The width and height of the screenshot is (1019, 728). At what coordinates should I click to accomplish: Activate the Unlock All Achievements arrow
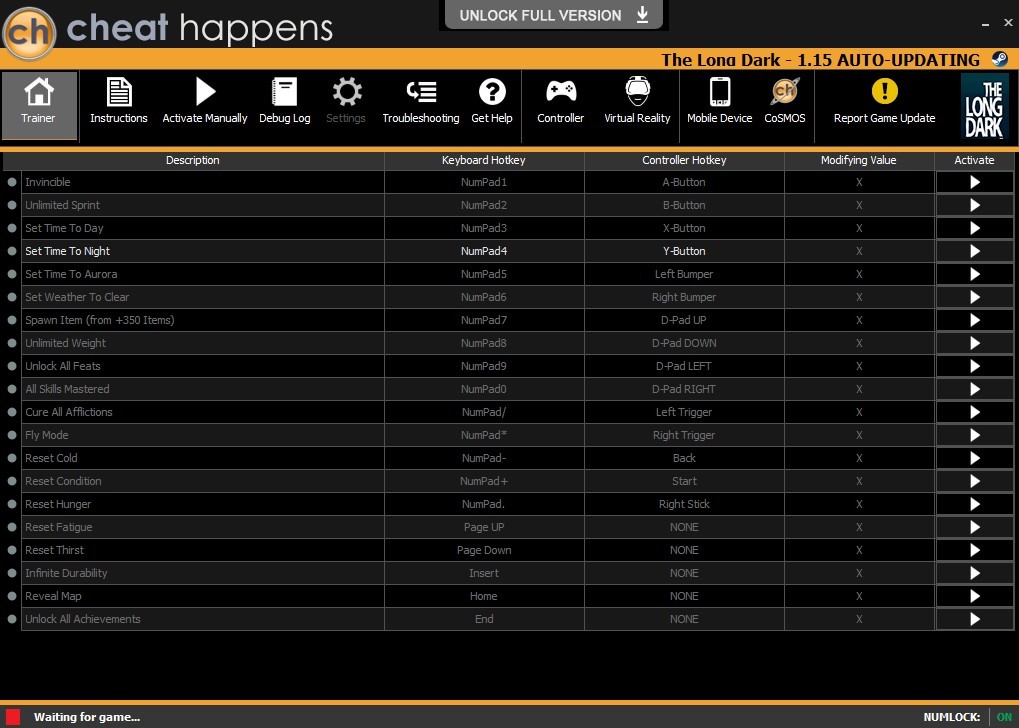tap(974, 619)
